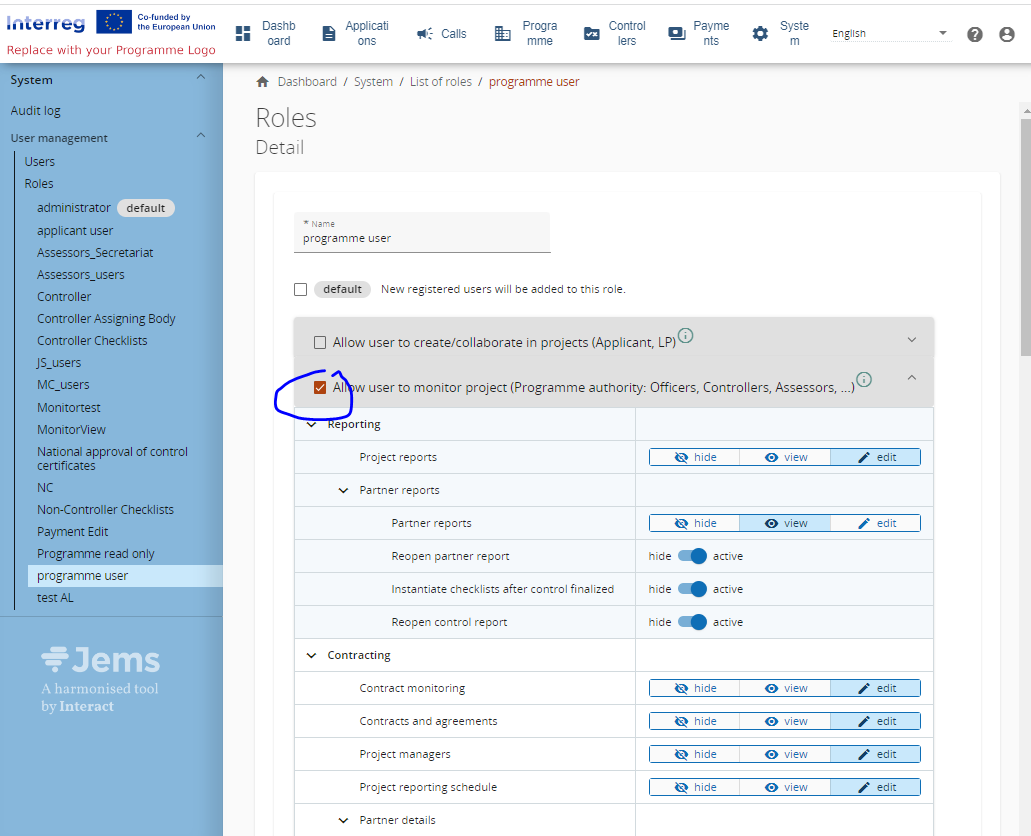Toggle the Reopen partner report switch

(x=692, y=556)
